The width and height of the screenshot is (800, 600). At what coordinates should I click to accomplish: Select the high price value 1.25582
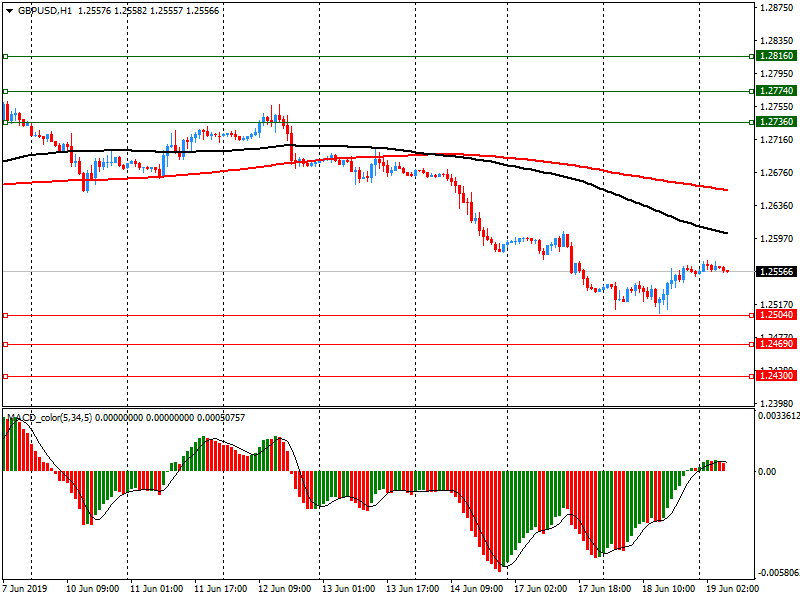coord(130,11)
